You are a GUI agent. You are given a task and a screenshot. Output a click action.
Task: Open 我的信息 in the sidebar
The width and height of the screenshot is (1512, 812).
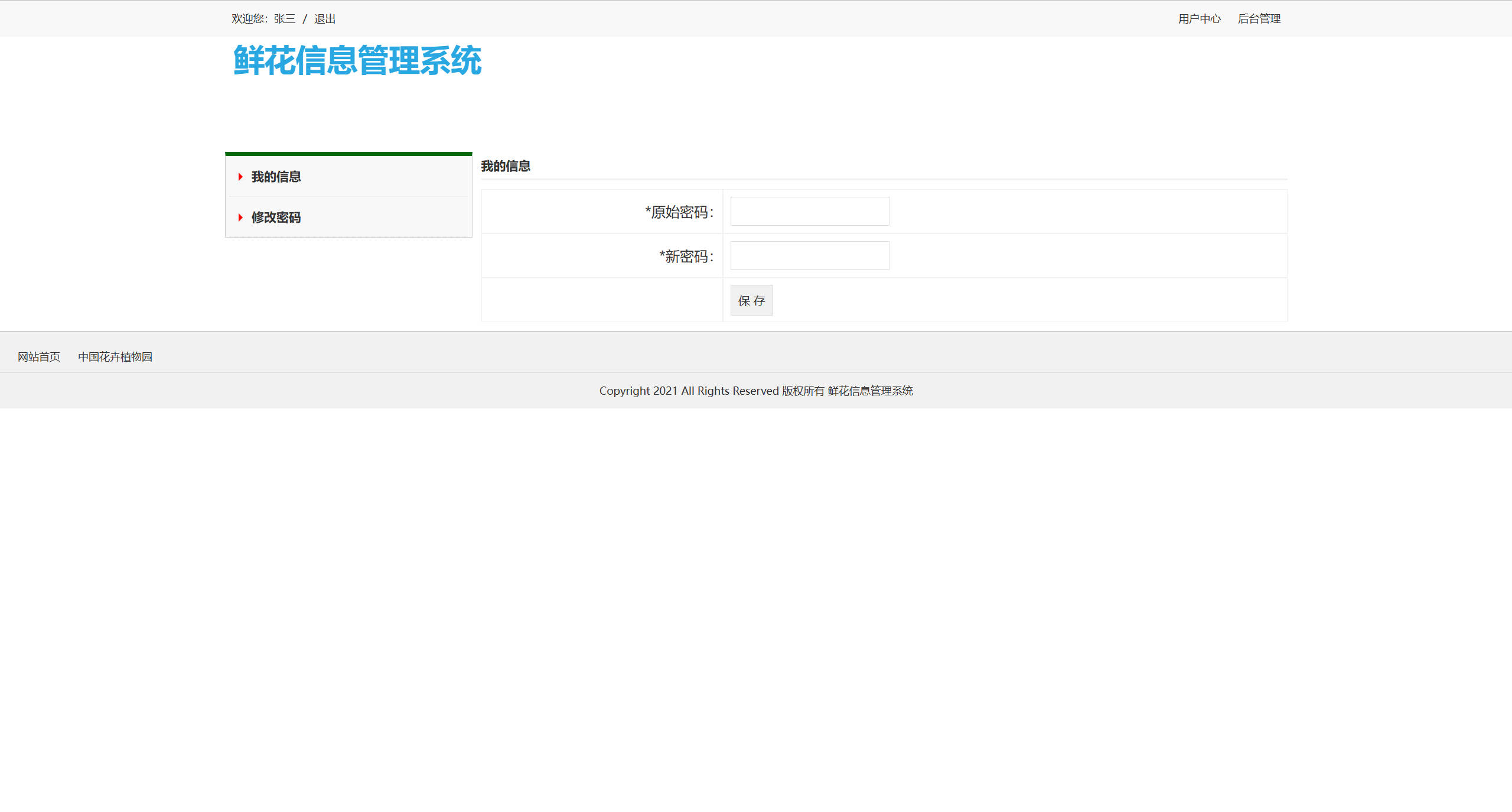pos(276,177)
